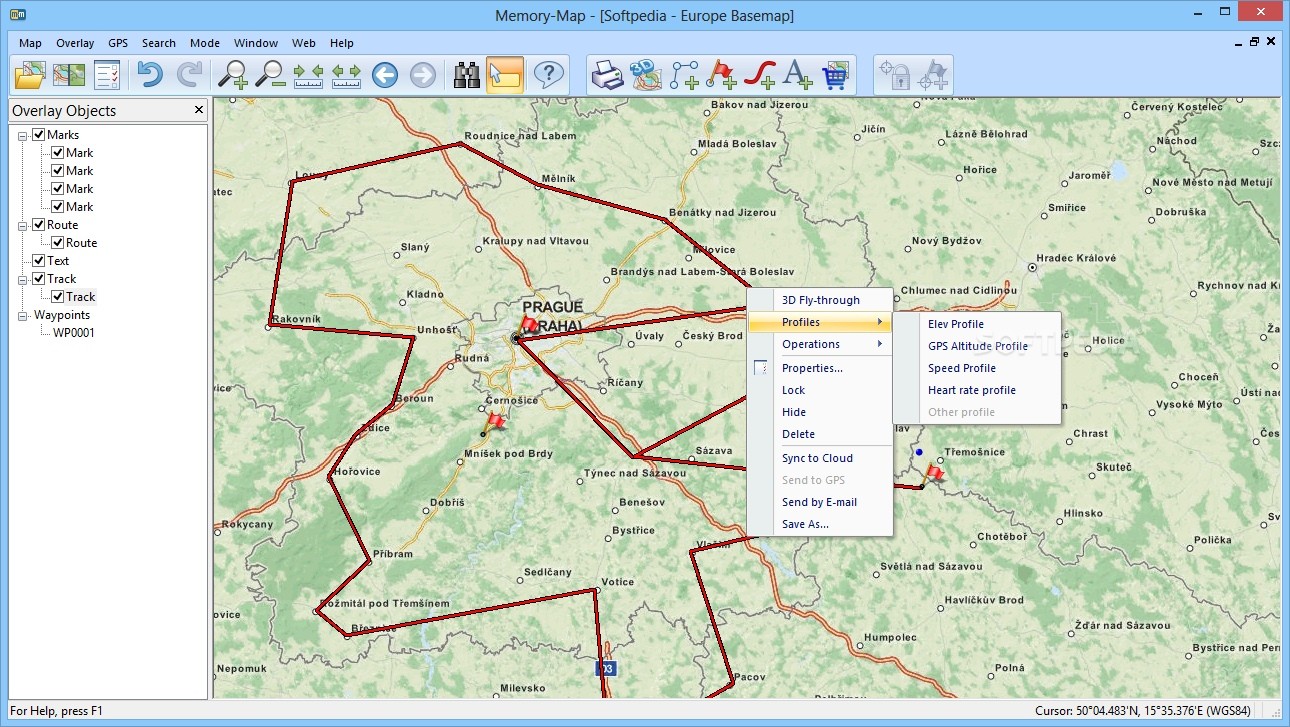Image resolution: width=1290 pixels, height=727 pixels.
Task: Open the Mode menu
Action: (205, 43)
